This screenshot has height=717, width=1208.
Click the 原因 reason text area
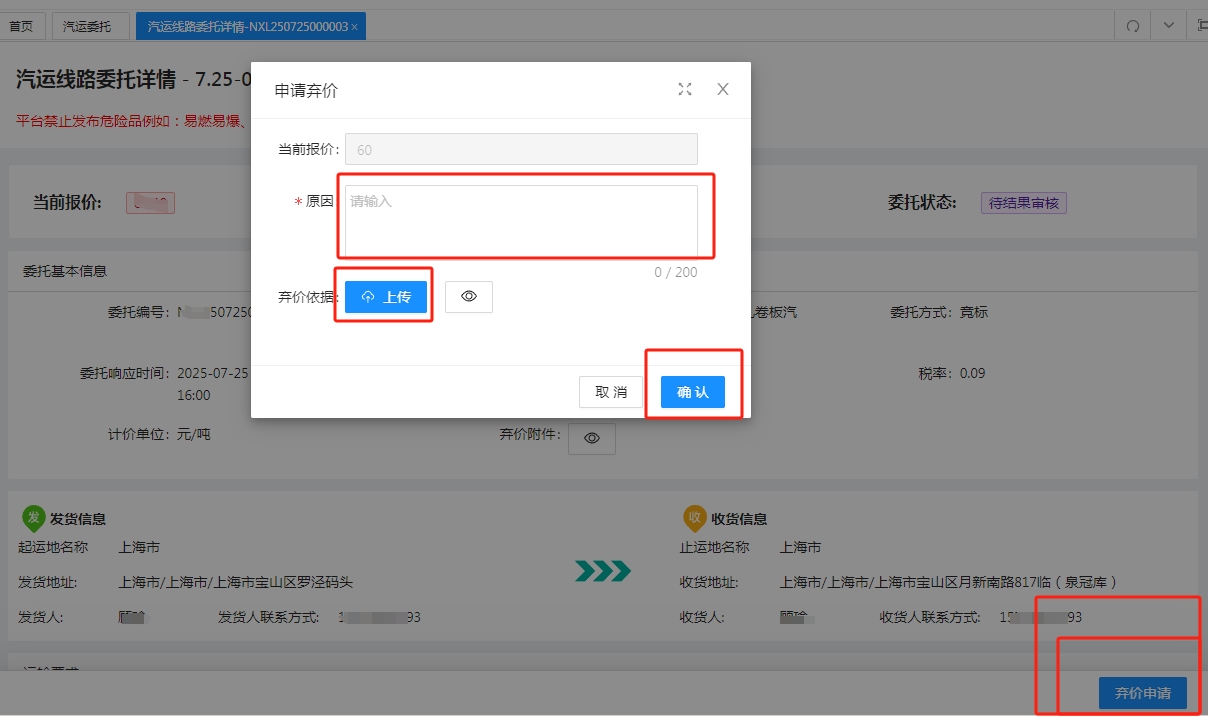[x=521, y=221]
